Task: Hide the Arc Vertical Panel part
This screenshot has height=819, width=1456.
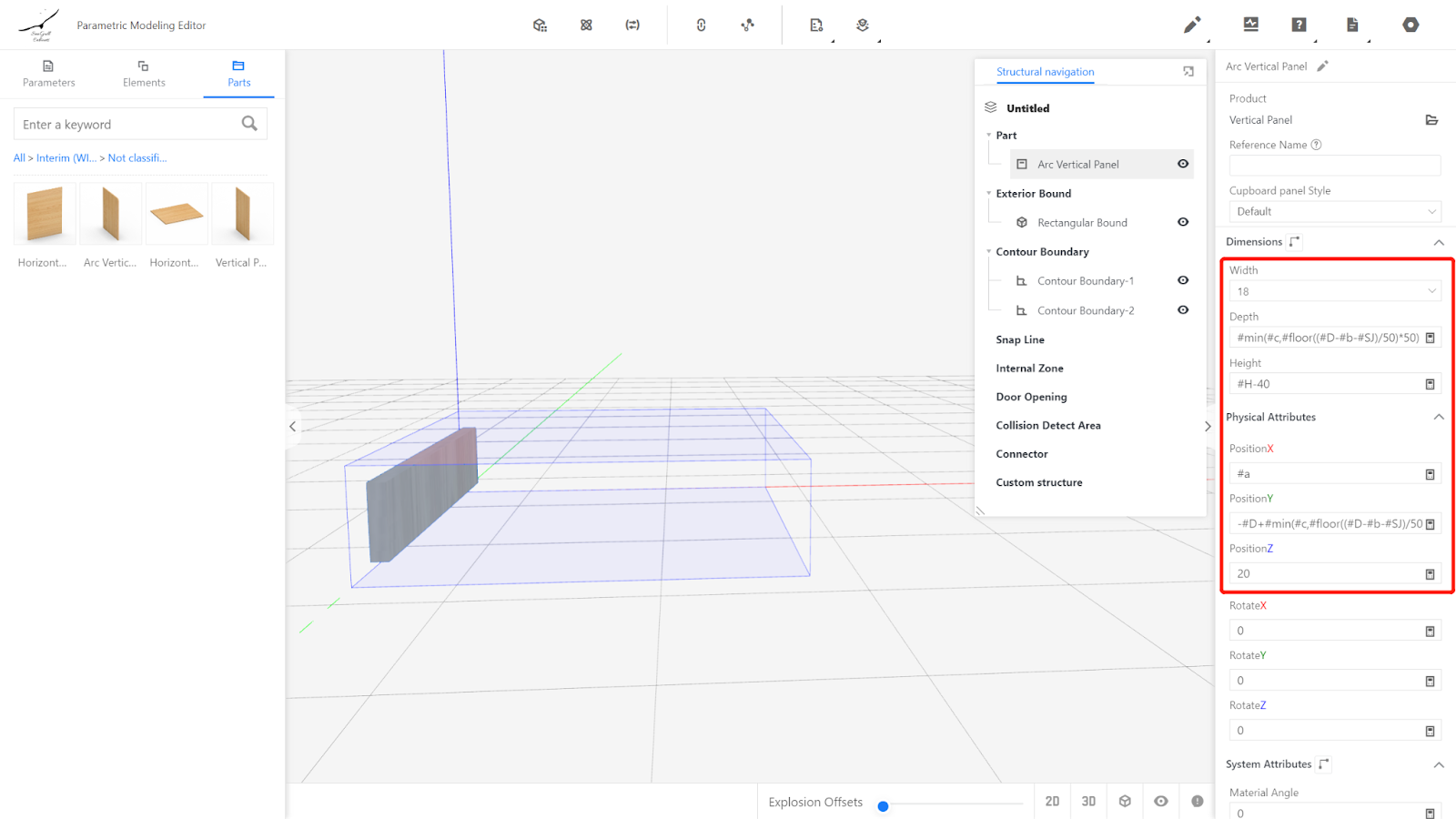Action: 1183,164
